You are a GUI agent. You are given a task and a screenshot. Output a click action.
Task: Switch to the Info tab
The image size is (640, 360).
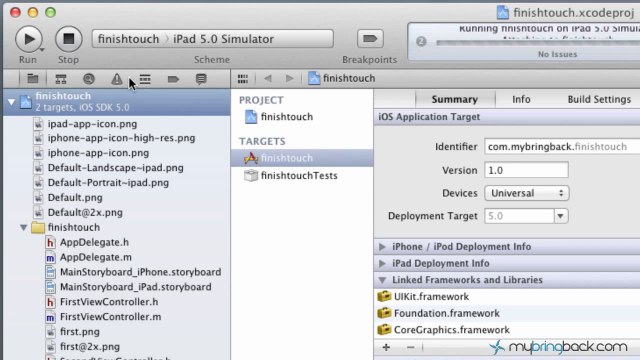click(x=521, y=99)
